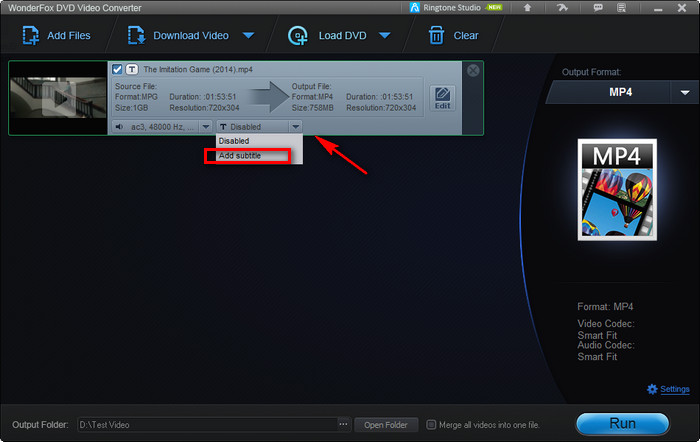Open Ringtone Studio

click(456, 8)
